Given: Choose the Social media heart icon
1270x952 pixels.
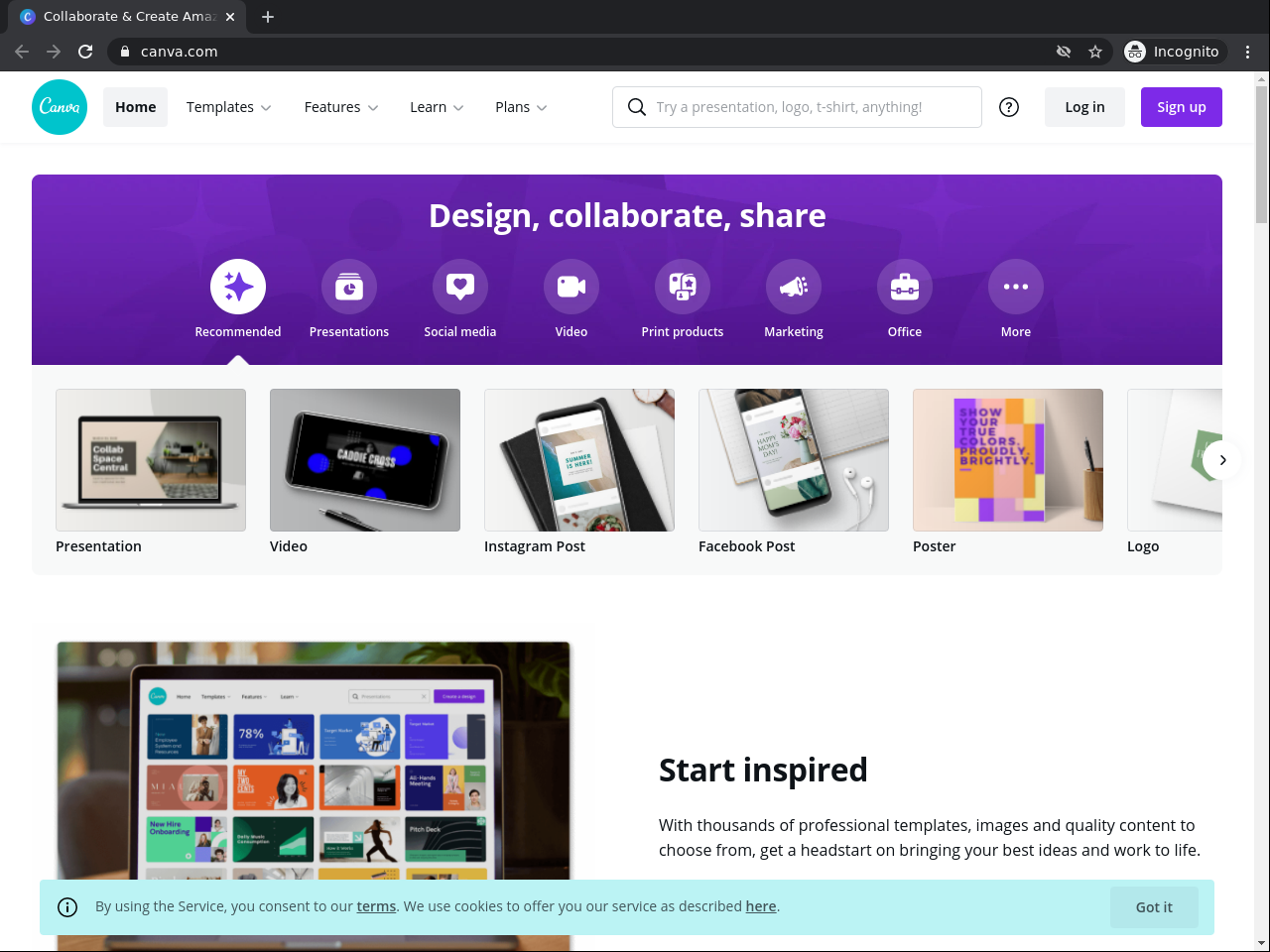Looking at the screenshot, I should tap(460, 287).
